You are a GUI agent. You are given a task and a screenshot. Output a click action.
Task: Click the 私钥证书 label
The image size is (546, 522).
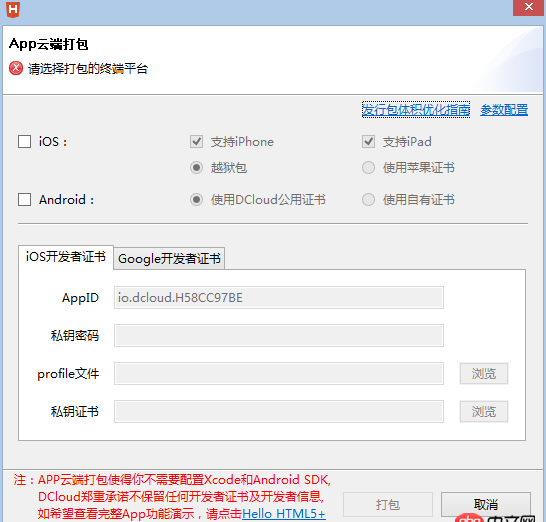75,412
